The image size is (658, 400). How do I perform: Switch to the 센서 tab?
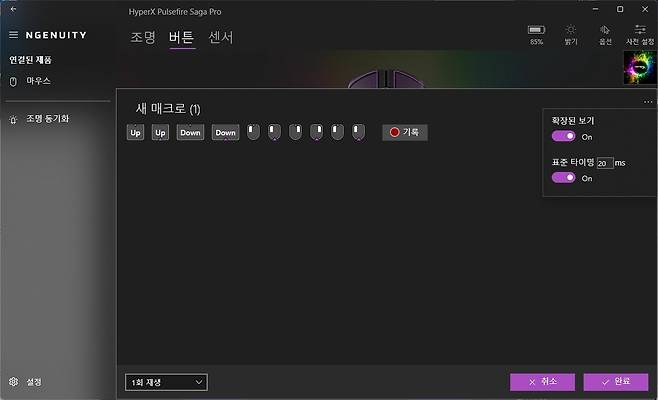pyautogui.click(x=220, y=38)
